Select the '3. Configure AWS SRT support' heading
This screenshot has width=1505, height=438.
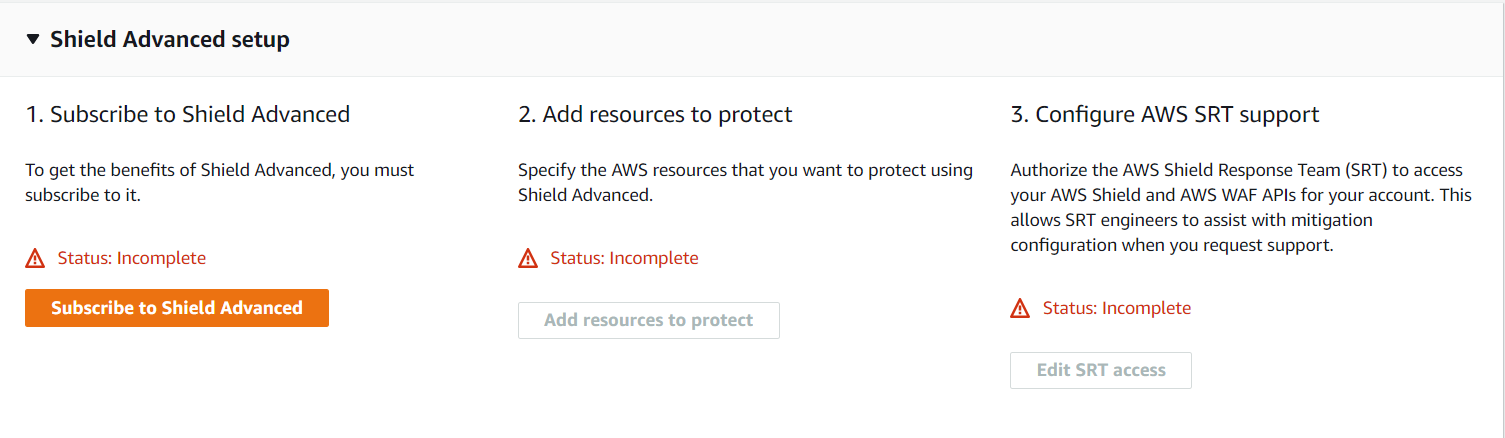point(1165,114)
